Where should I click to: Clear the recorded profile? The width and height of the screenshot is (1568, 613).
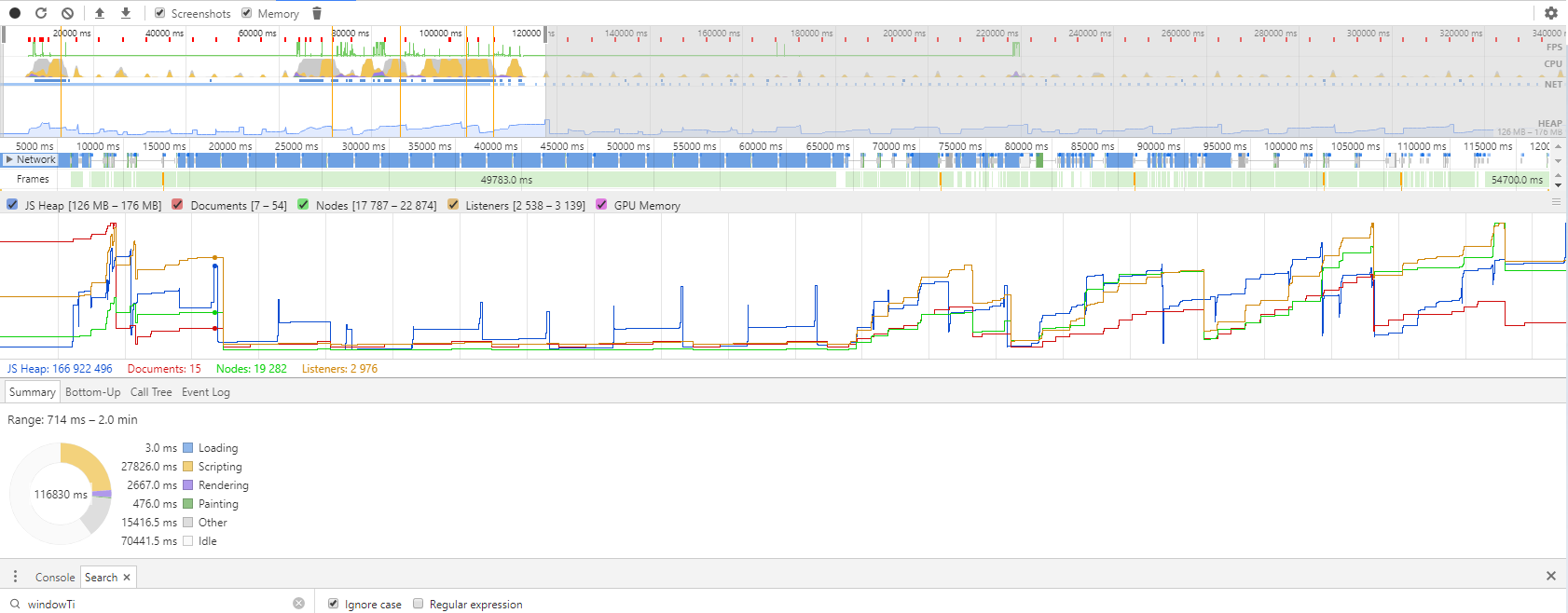coord(67,13)
